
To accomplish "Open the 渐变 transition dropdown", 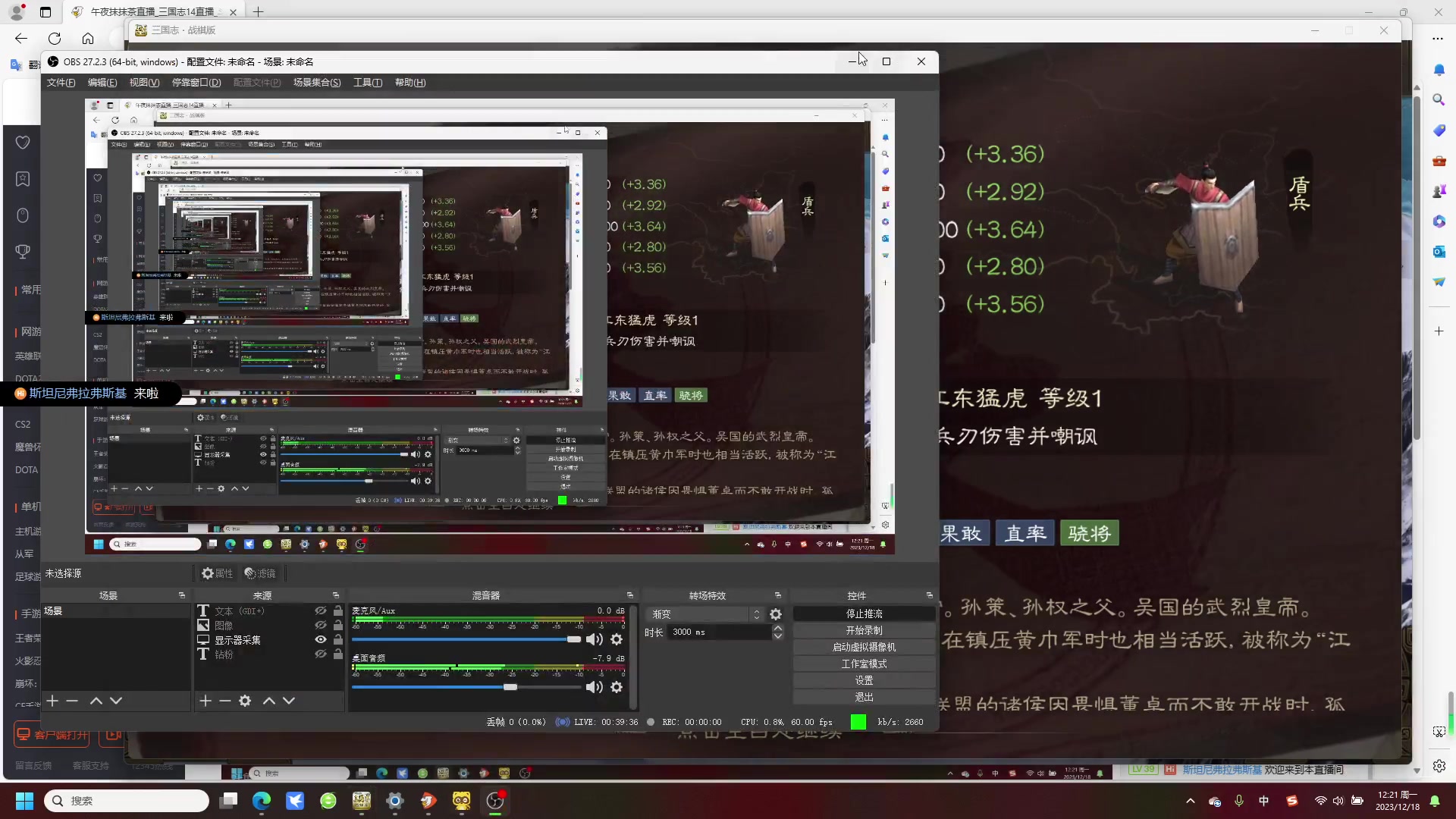I will pos(706,614).
